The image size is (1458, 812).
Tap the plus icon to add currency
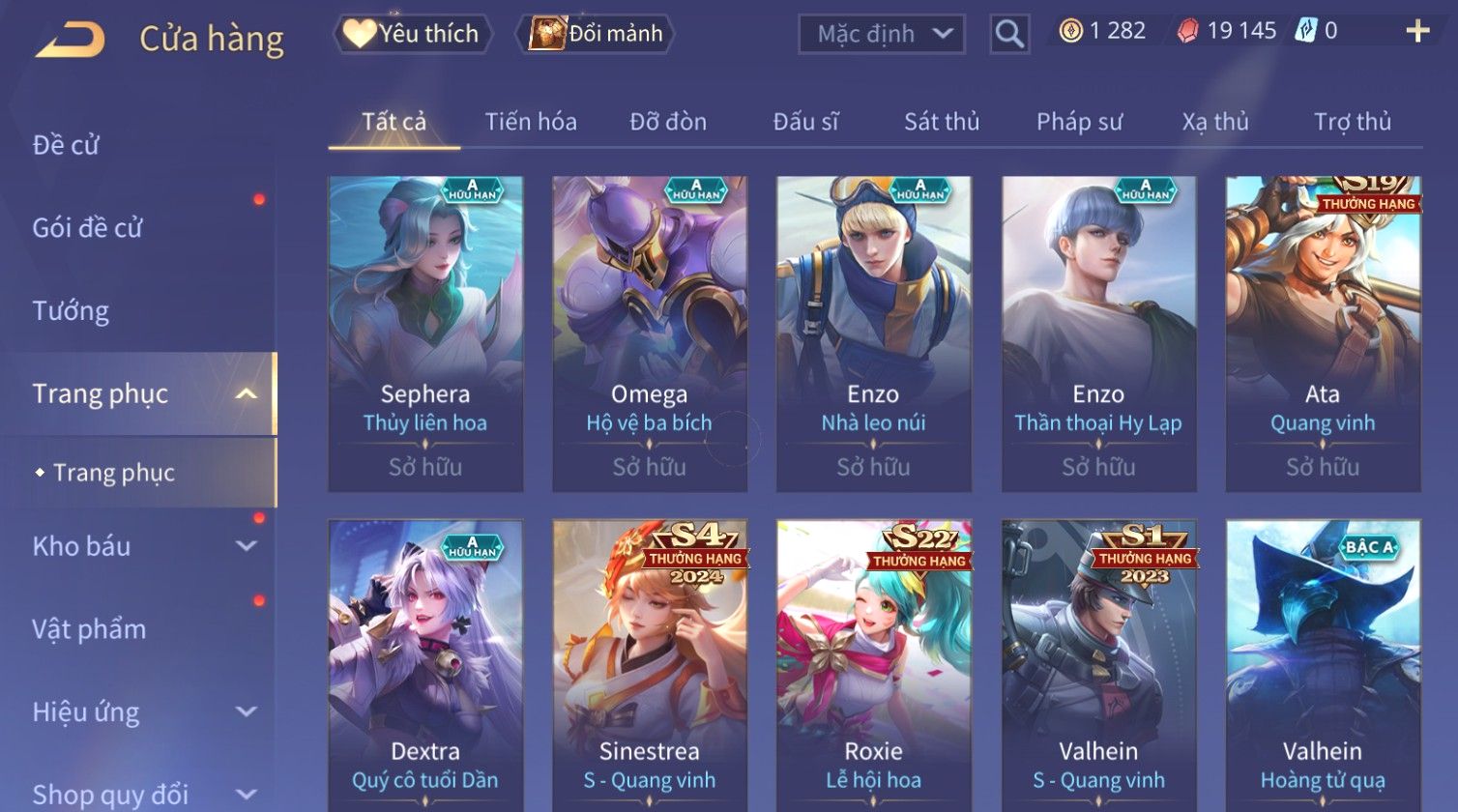pyautogui.click(x=1417, y=32)
